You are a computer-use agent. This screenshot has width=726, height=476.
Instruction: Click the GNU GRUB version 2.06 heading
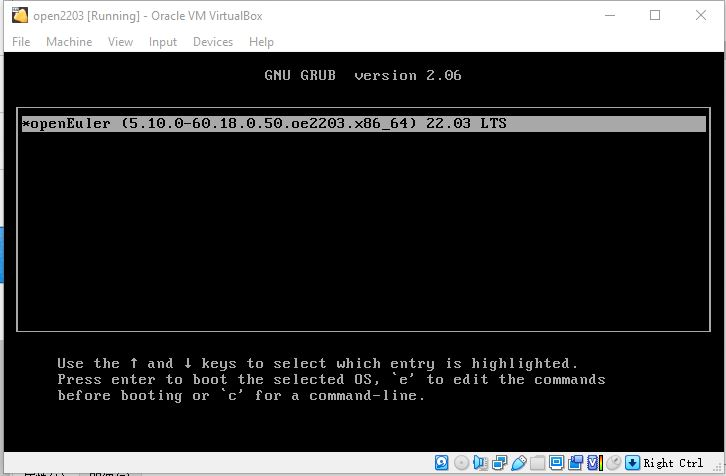click(x=363, y=75)
